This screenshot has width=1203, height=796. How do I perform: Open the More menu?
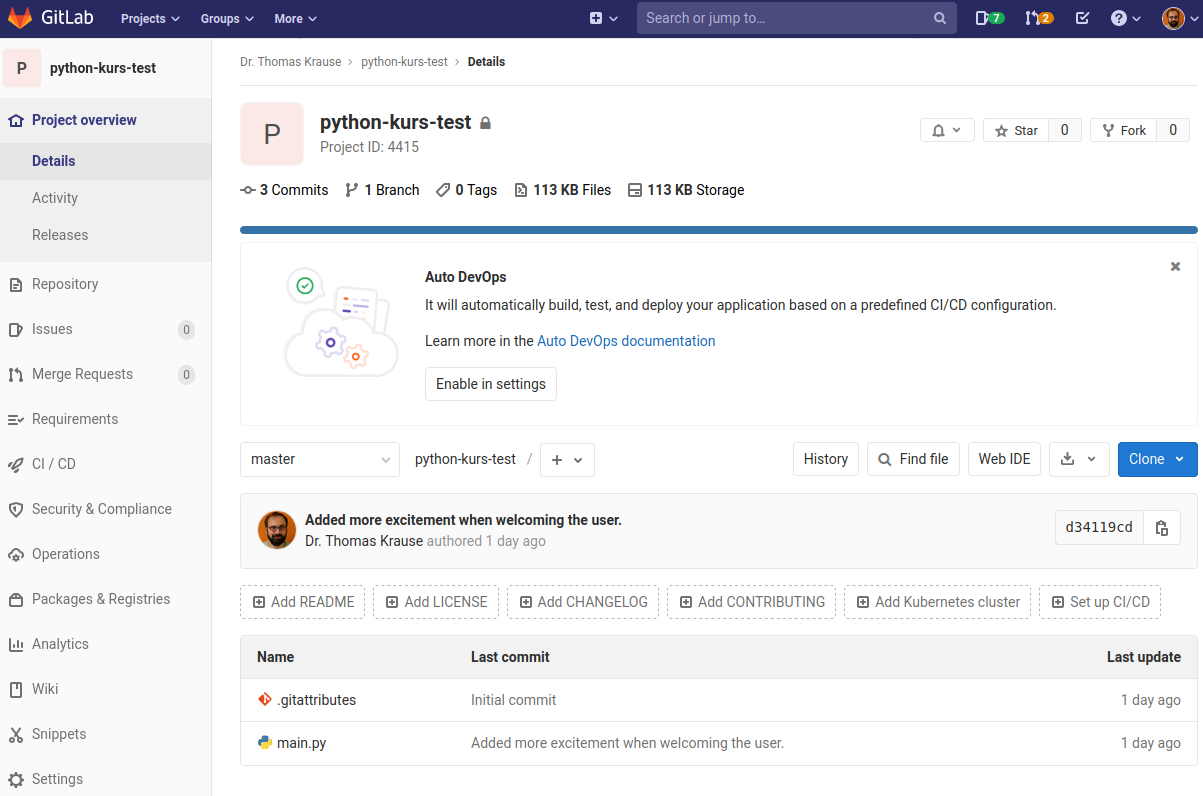click(295, 18)
